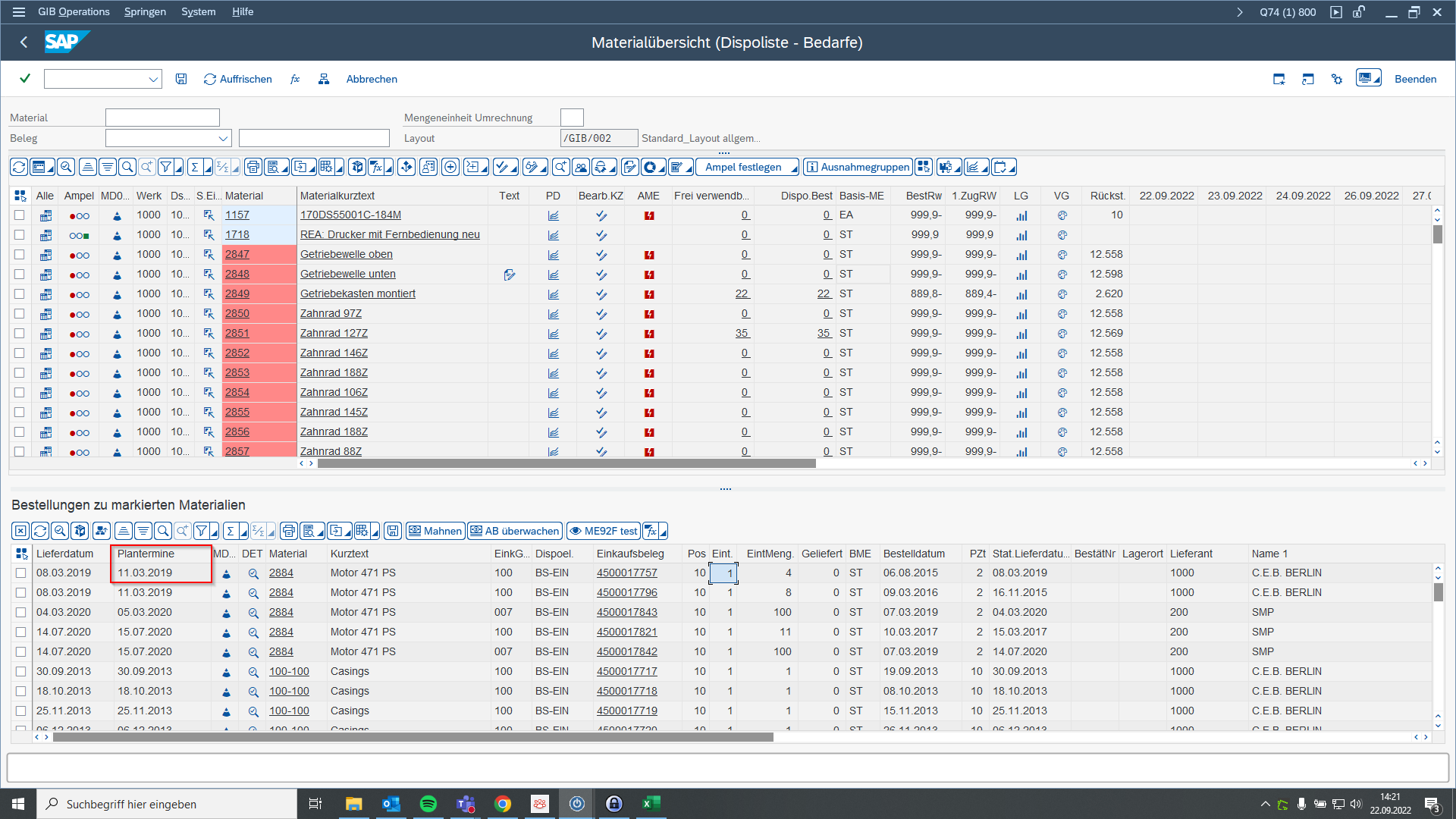Click the sum total icon in upper toolbar
This screenshot has height=819, width=1456.
(x=195, y=167)
